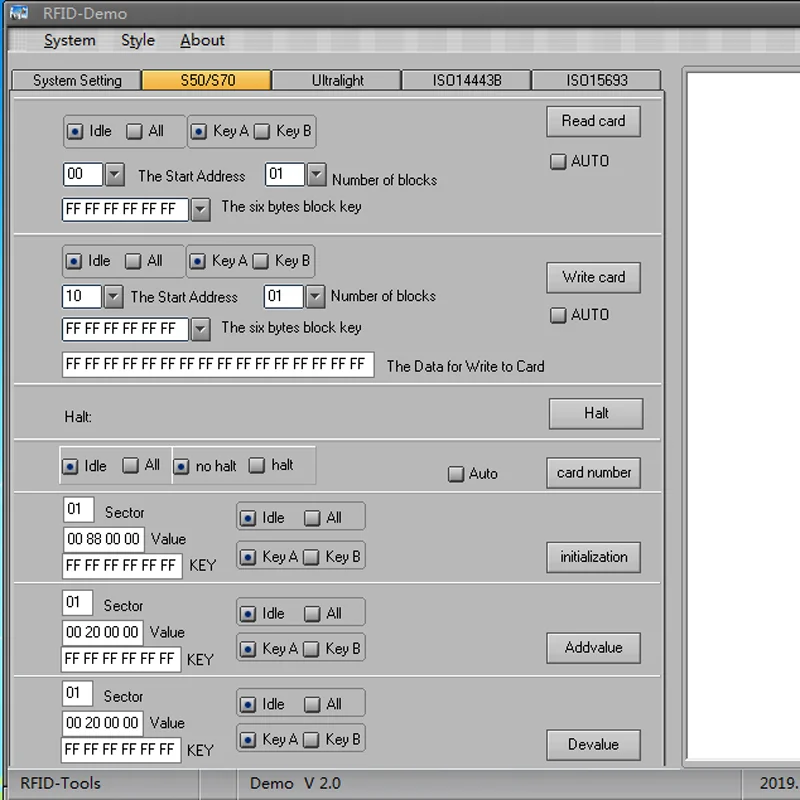Click the Data for Write to Card field
The image size is (800, 800).
point(218,364)
